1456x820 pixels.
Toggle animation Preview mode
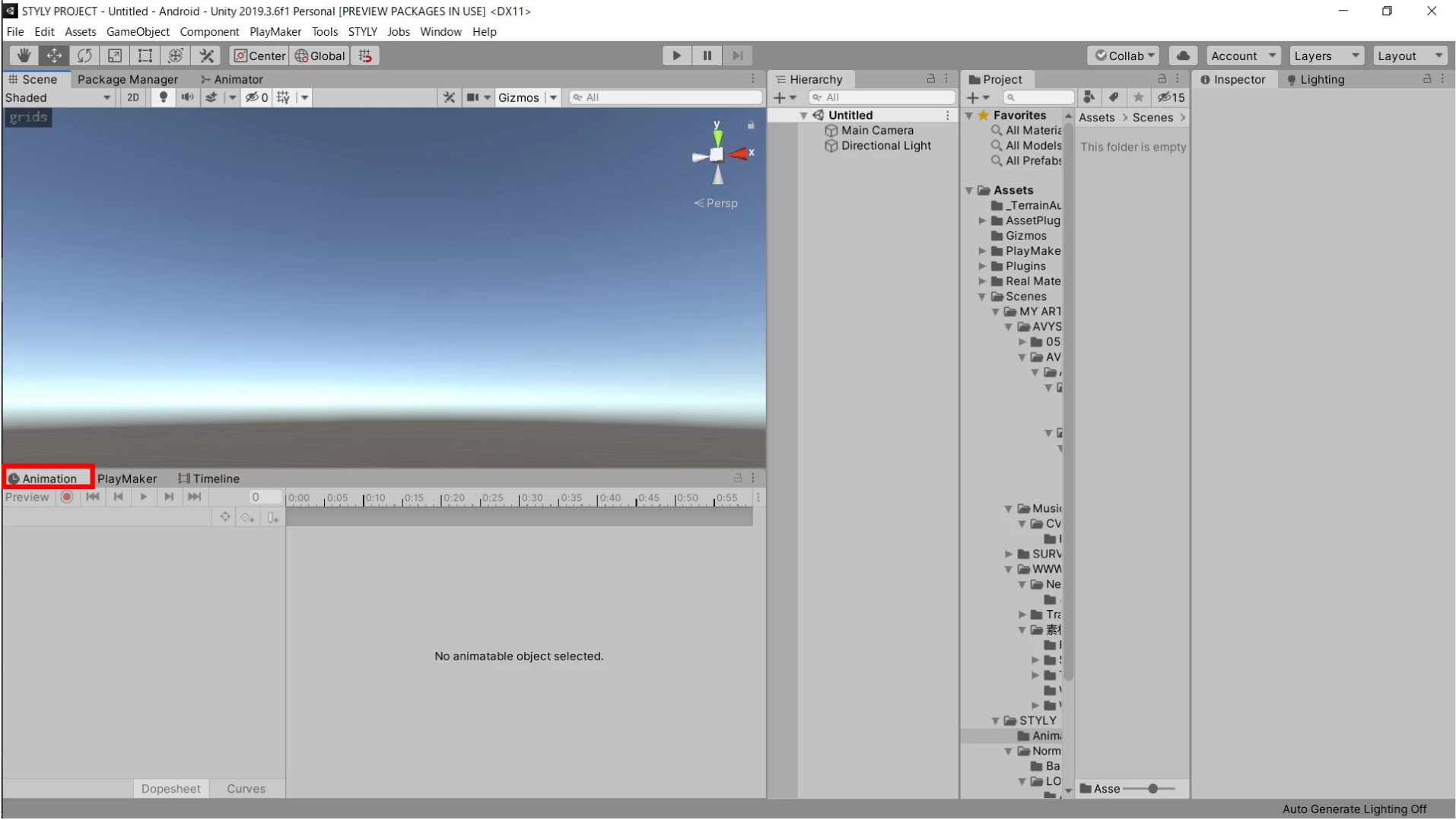click(27, 497)
